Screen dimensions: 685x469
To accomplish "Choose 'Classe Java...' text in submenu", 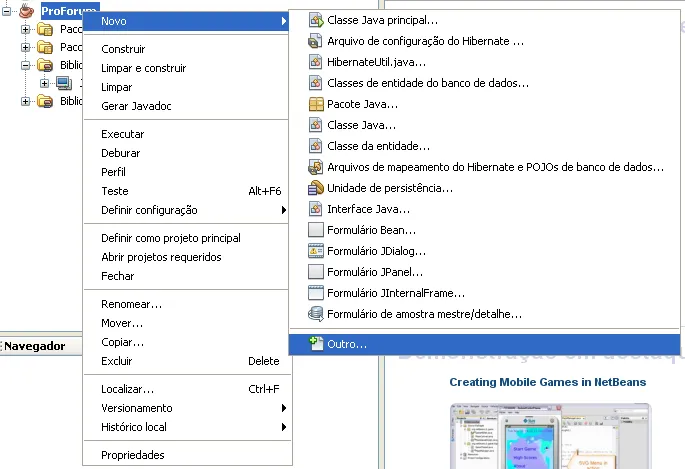I will (x=361, y=125).
